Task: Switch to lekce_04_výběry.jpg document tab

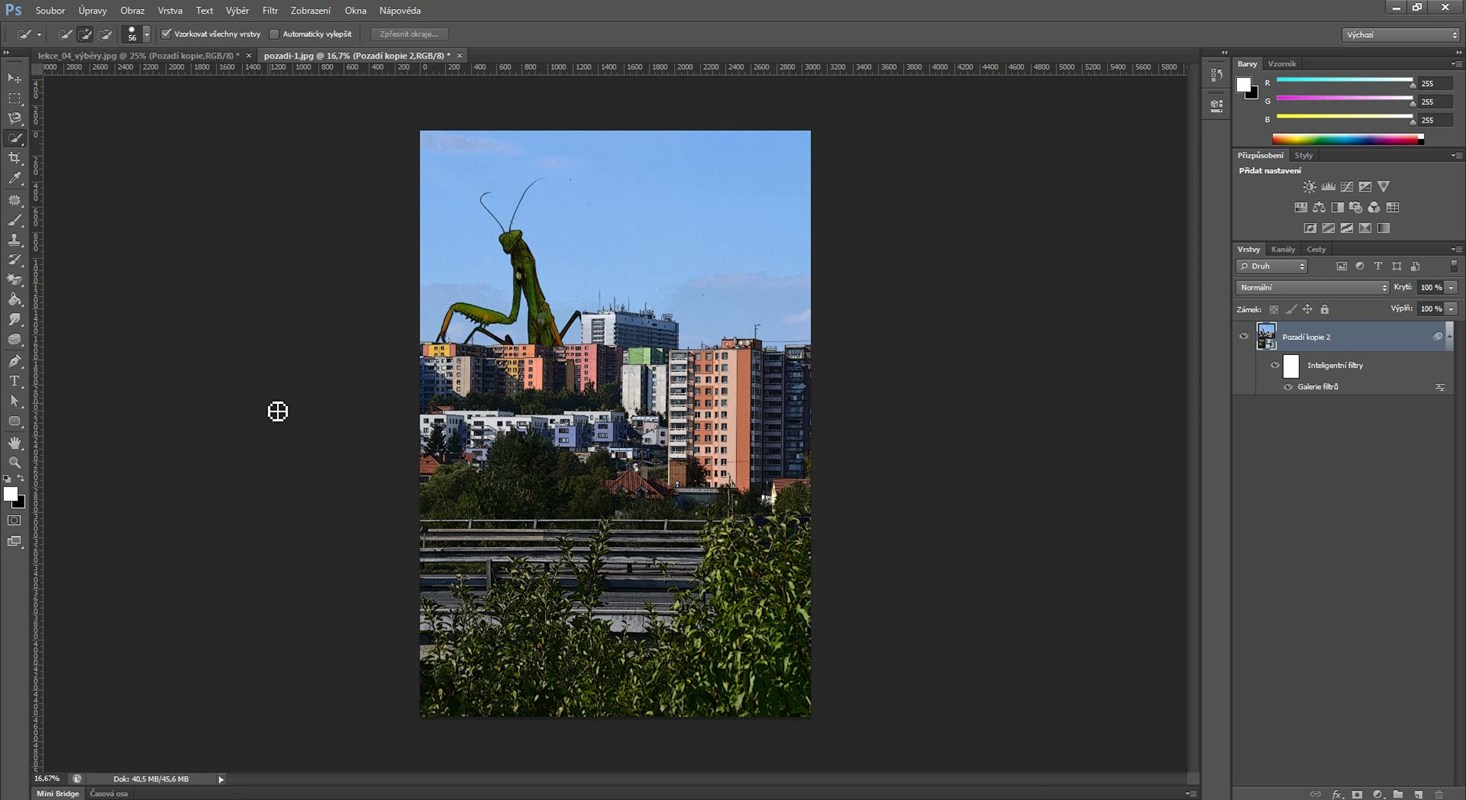Action: pyautogui.click(x=133, y=56)
